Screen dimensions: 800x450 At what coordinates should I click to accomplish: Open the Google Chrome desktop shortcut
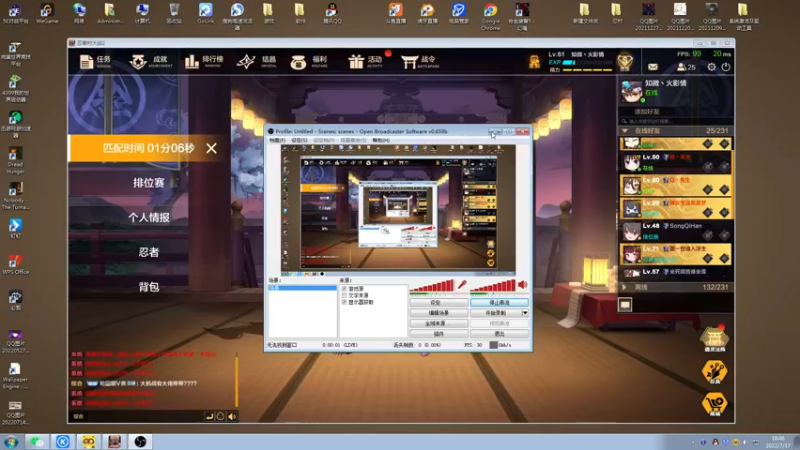click(490, 16)
